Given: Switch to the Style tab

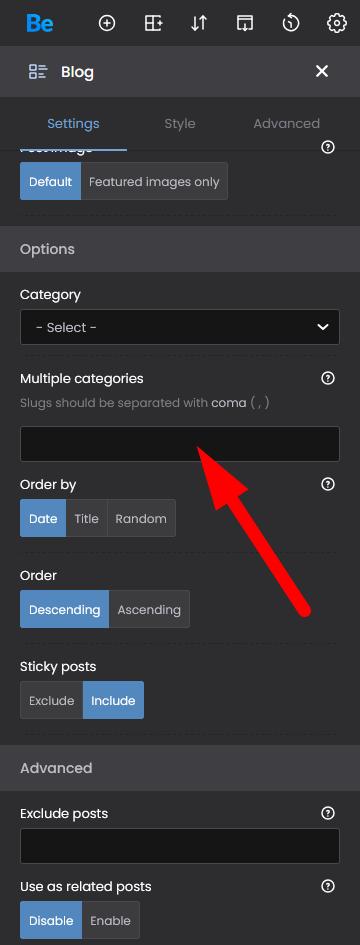Looking at the screenshot, I should (x=180, y=124).
